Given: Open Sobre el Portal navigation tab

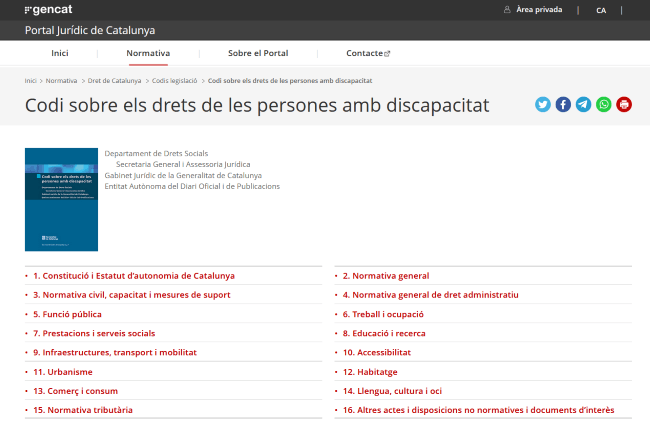Looking at the screenshot, I should click(x=258, y=53).
